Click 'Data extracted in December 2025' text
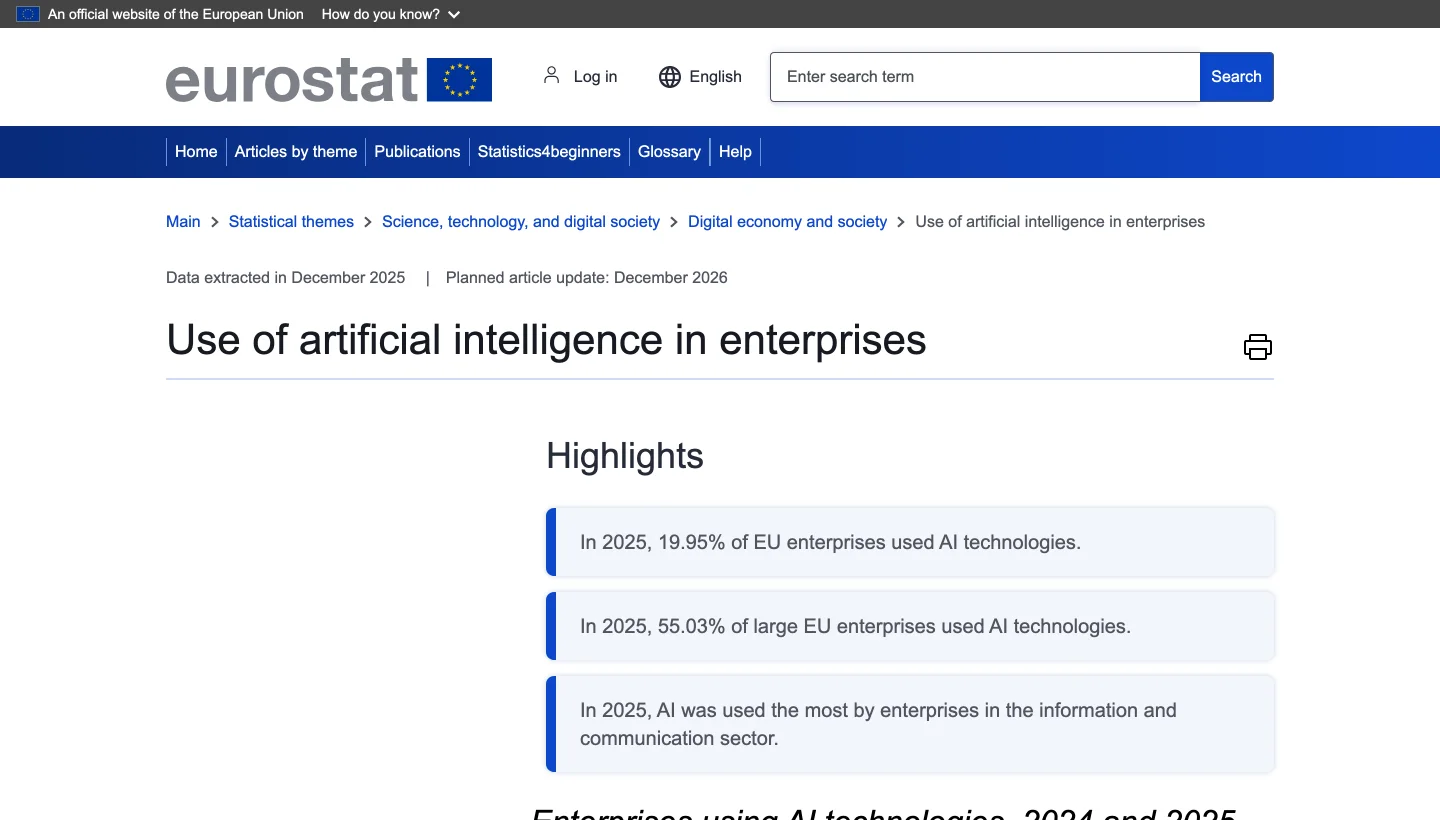The width and height of the screenshot is (1440, 820). tap(286, 278)
